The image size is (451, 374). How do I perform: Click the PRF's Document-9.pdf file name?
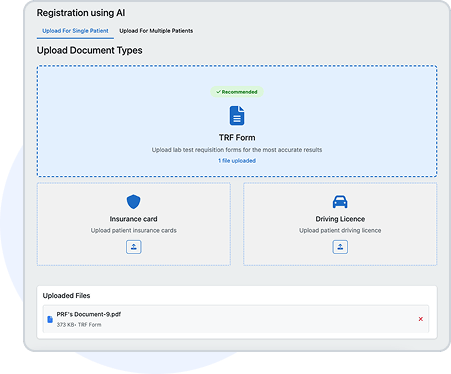point(89,314)
